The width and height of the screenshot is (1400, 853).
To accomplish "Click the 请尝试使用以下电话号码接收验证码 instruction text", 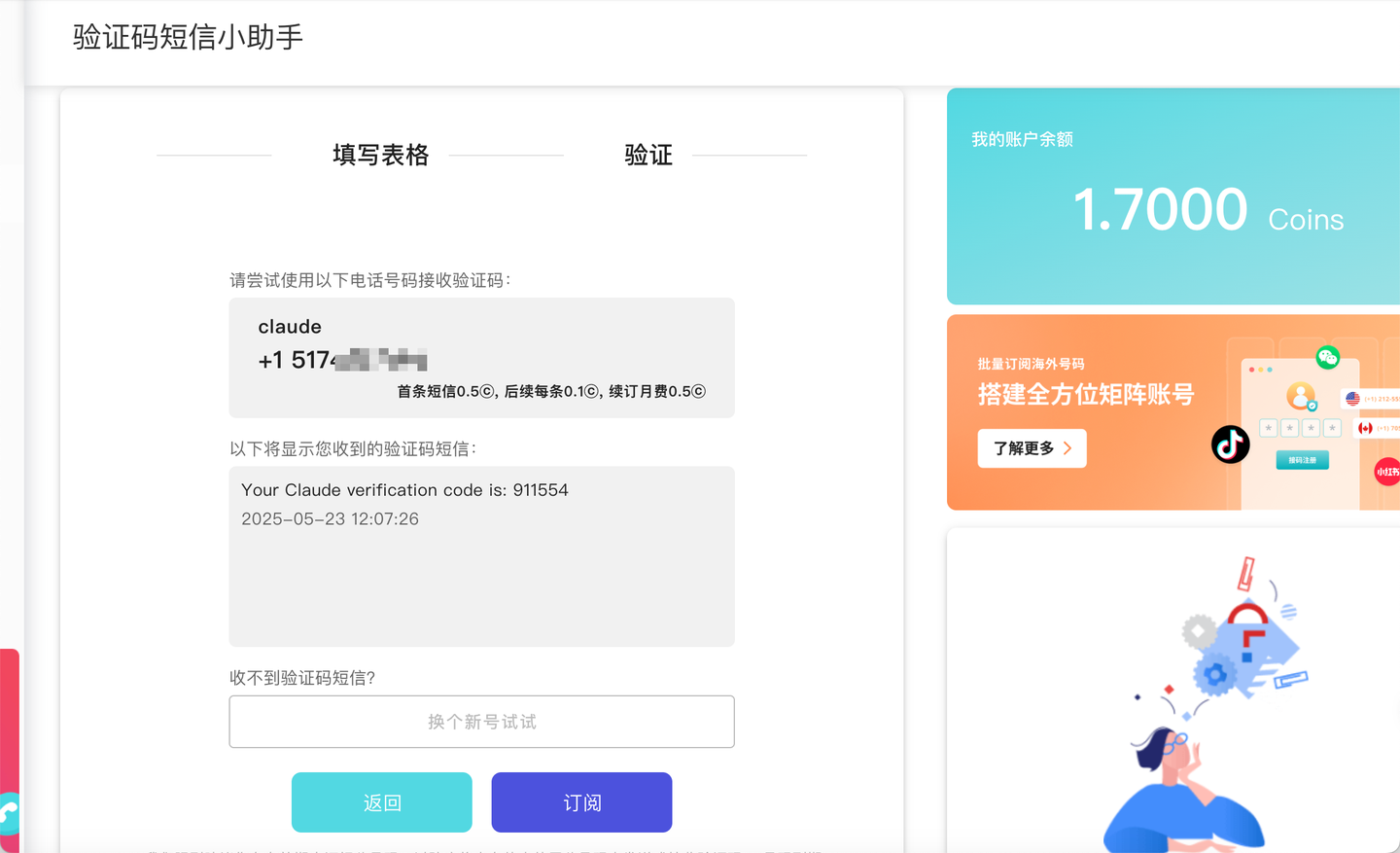I will click(369, 280).
